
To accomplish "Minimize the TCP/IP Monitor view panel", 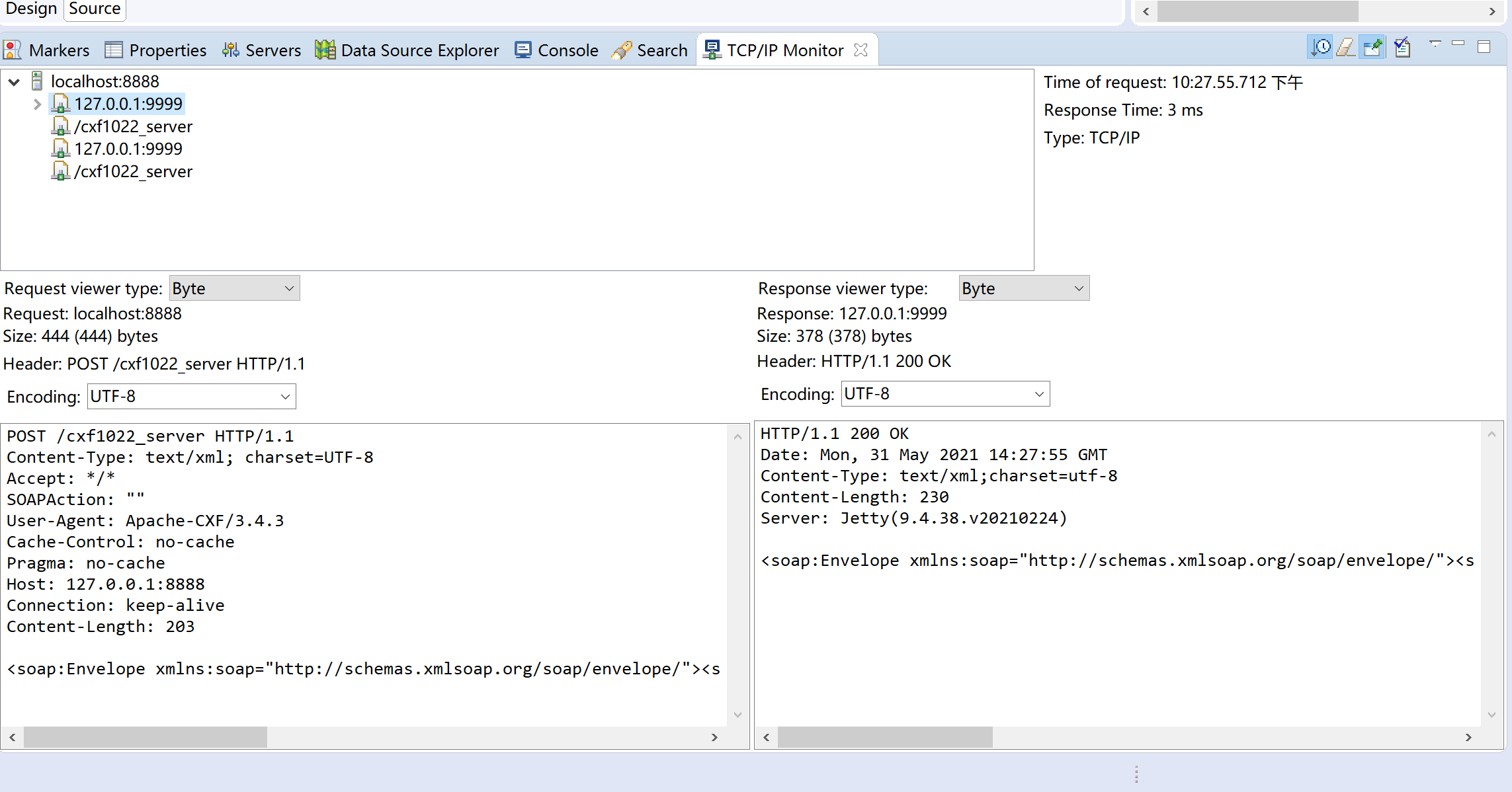I will click(1458, 44).
